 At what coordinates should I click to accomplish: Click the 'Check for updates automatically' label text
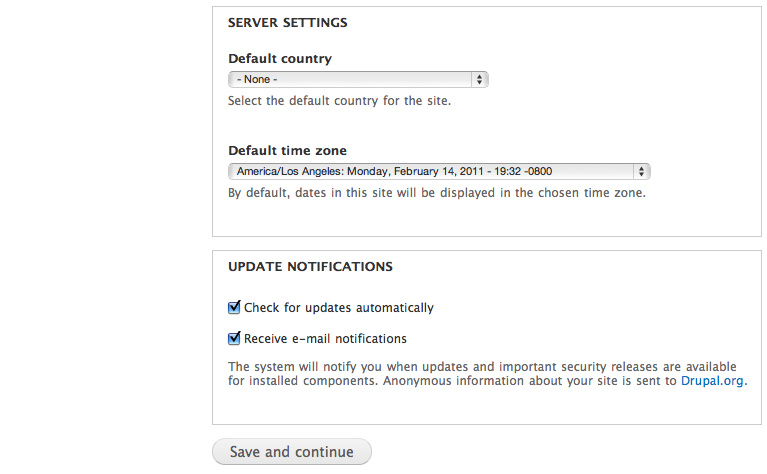339,308
